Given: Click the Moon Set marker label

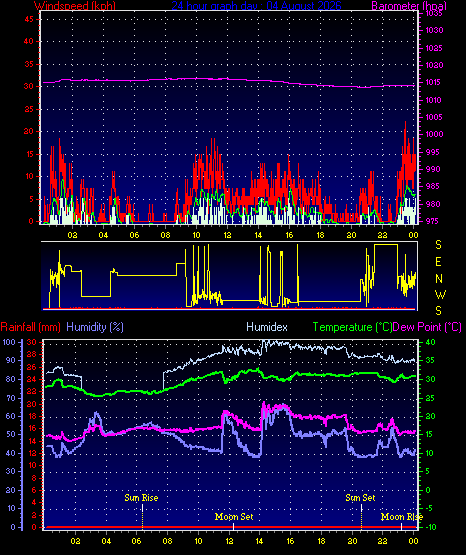Looking at the screenshot, I should [x=234, y=517].
